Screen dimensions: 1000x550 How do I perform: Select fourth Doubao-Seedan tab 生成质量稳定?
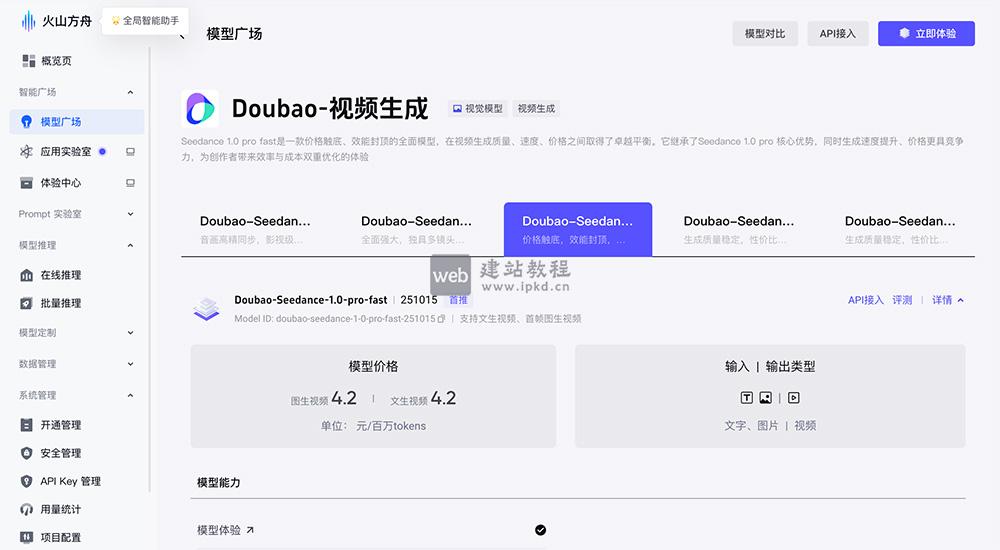pos(739,229)
